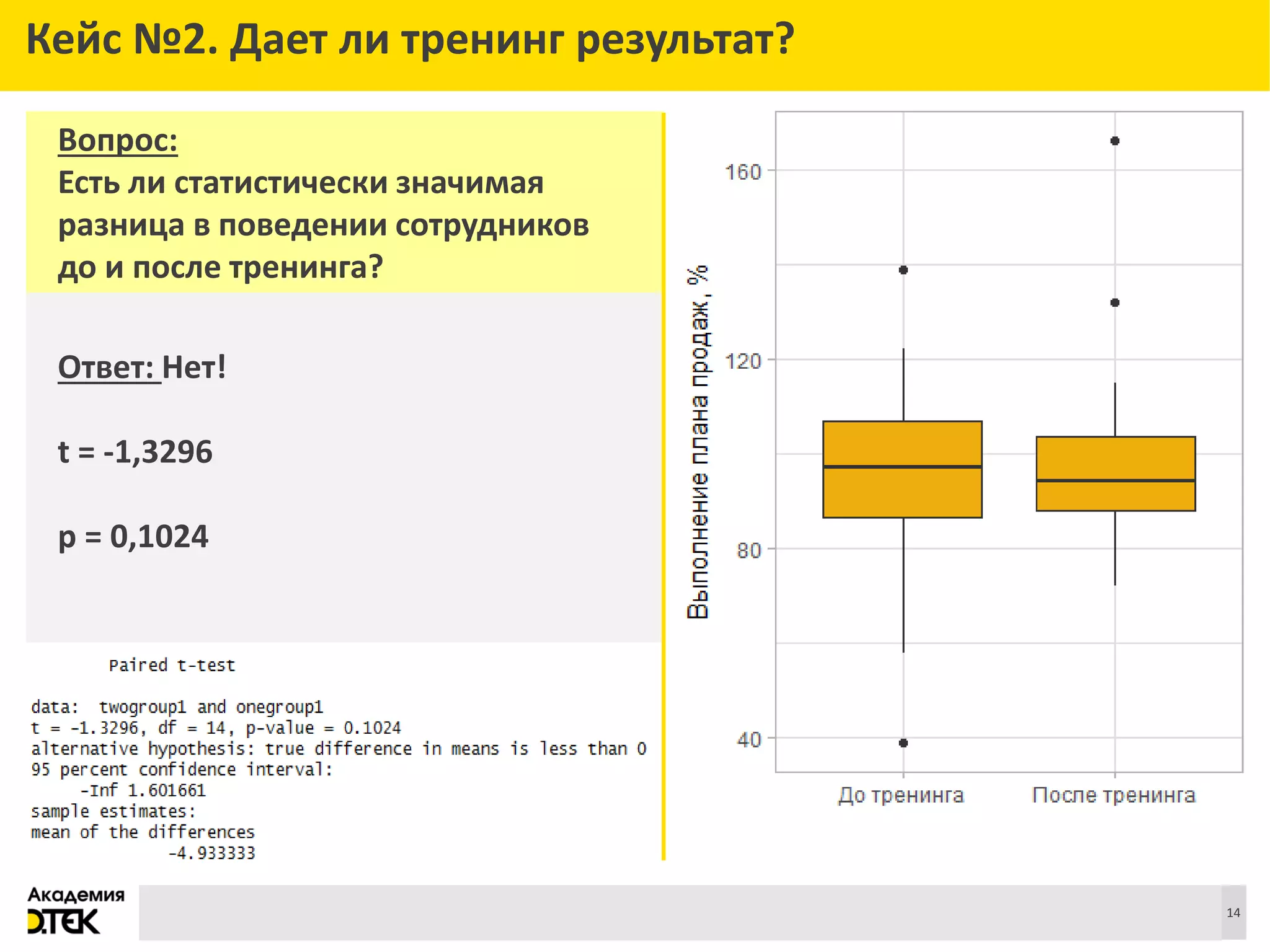Click the 'sample estimates:' line

[x=113, y=812]
